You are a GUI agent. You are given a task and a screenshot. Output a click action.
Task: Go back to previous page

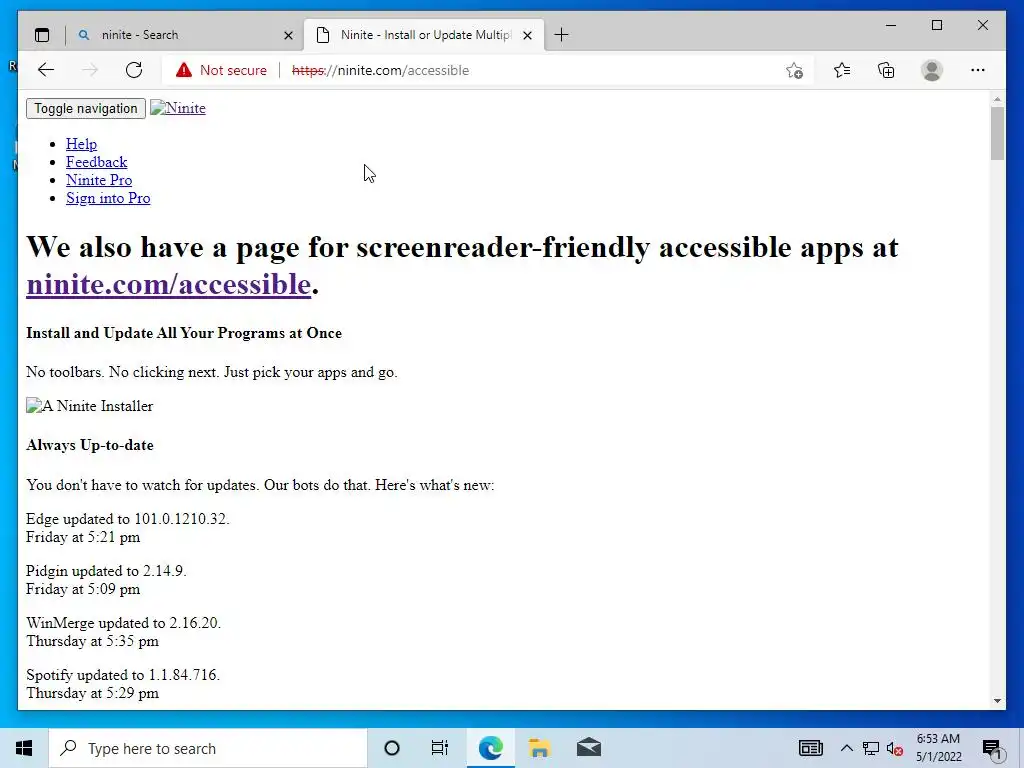(46, 70)
